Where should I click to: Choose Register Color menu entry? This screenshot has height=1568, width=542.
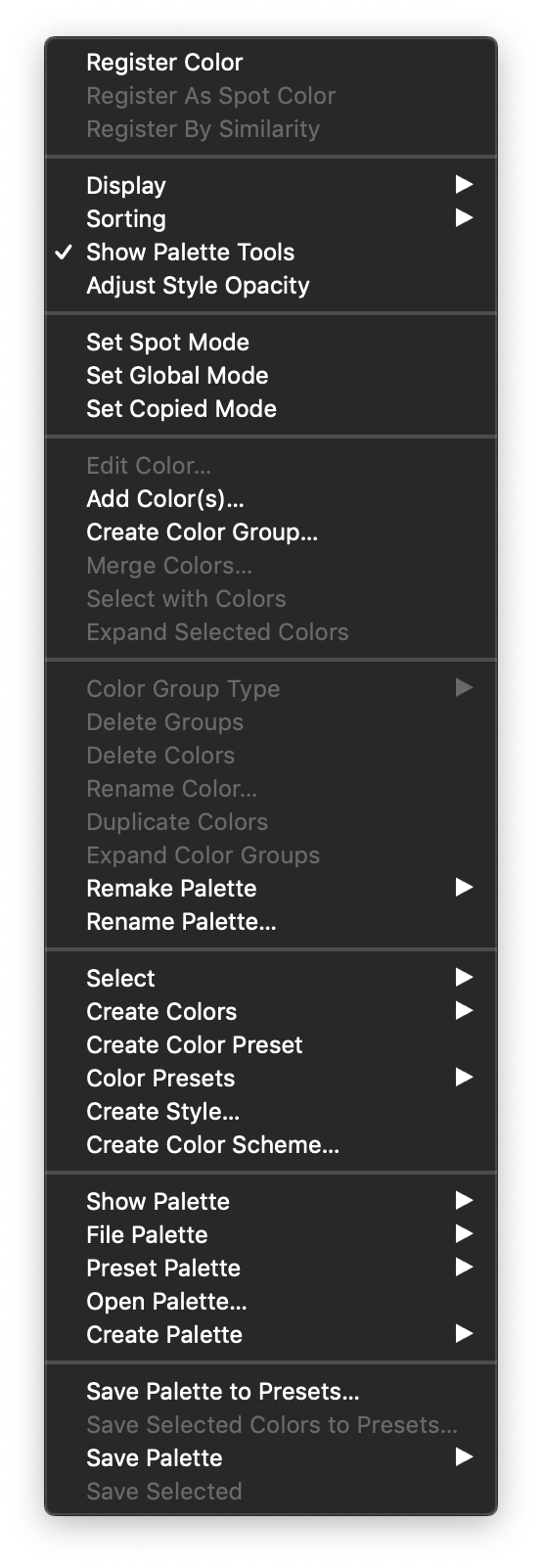tap(270, 63)
